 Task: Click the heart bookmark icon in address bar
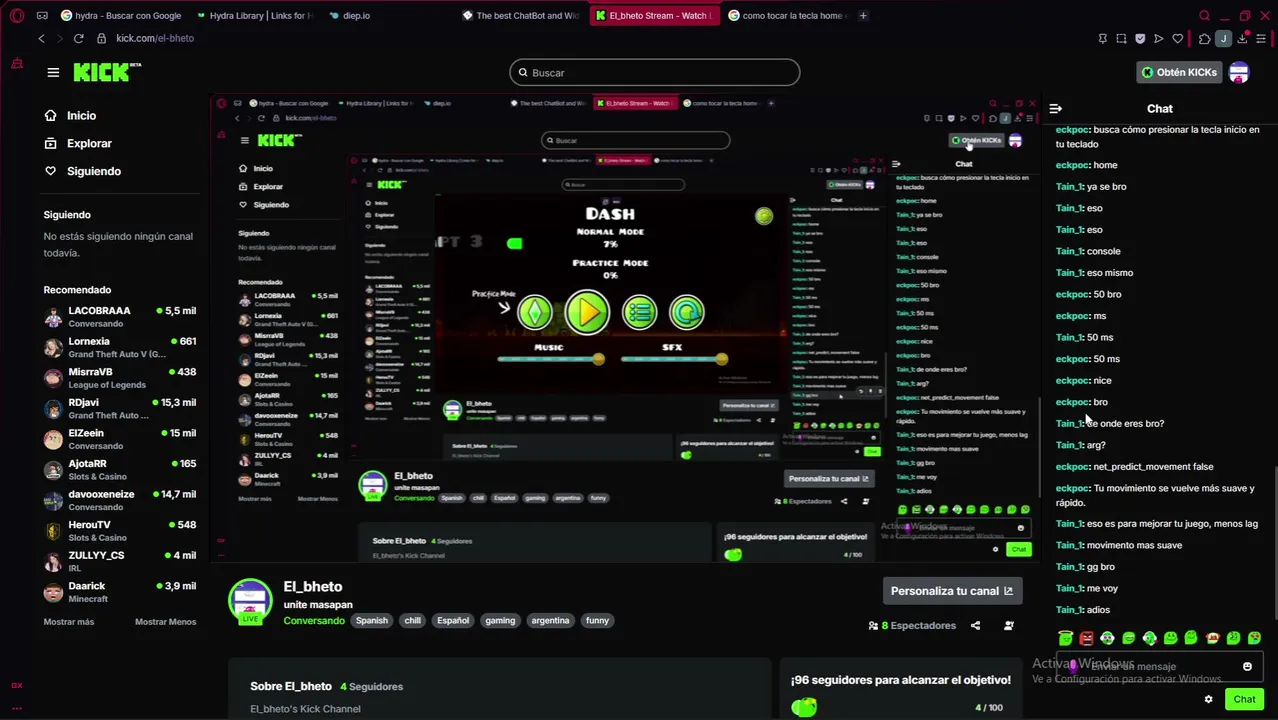pyautogui.click(x=1178, y=38)
